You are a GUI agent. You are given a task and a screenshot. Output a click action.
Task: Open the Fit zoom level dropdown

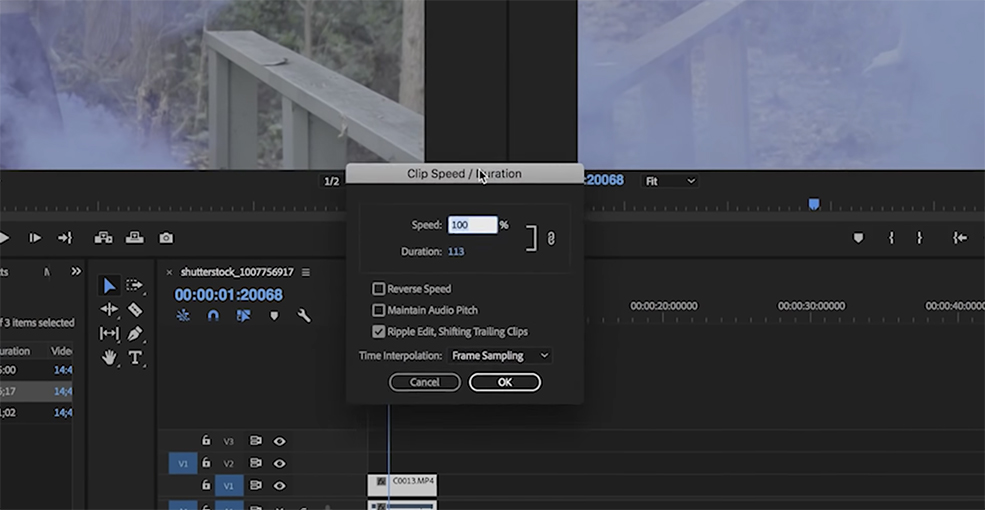point(669,181)
